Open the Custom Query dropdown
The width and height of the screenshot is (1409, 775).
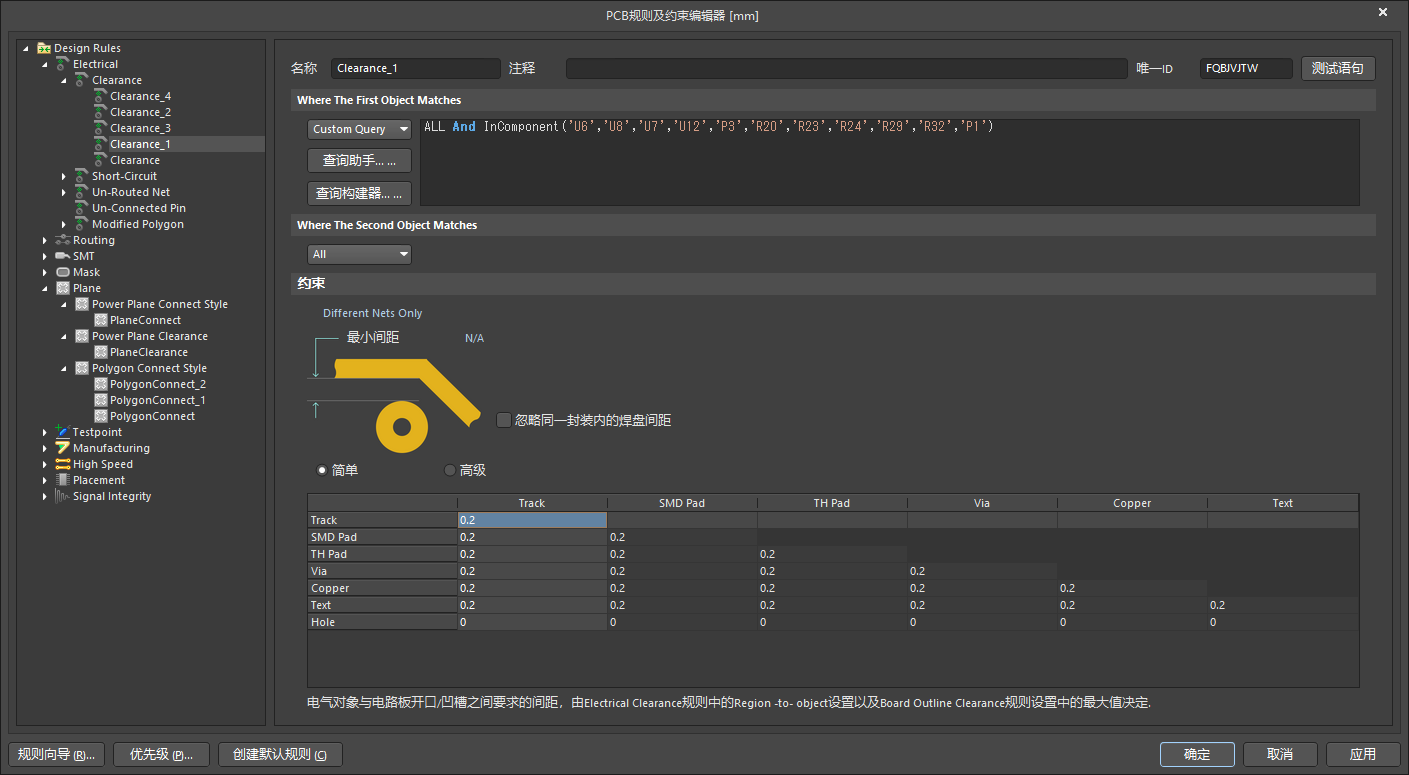point(359,129)
